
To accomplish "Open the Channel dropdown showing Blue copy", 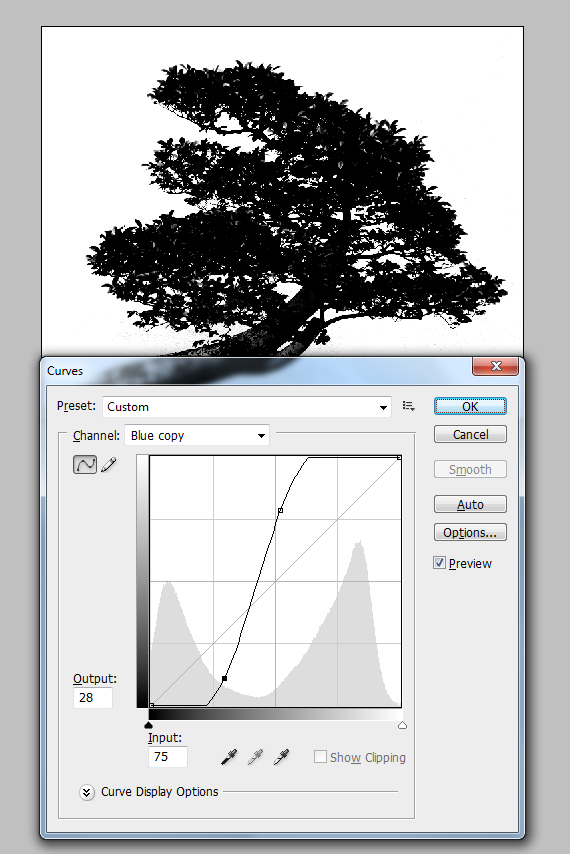I will [197, 435].
